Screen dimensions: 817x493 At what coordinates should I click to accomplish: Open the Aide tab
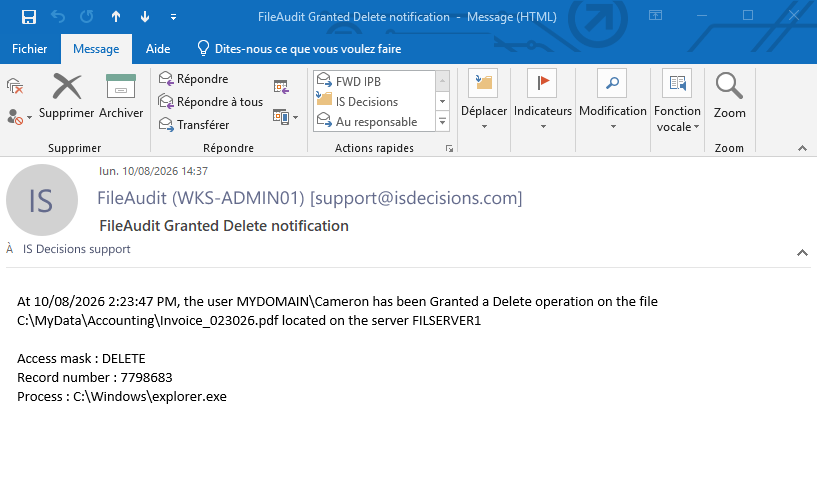coord(158,49)
